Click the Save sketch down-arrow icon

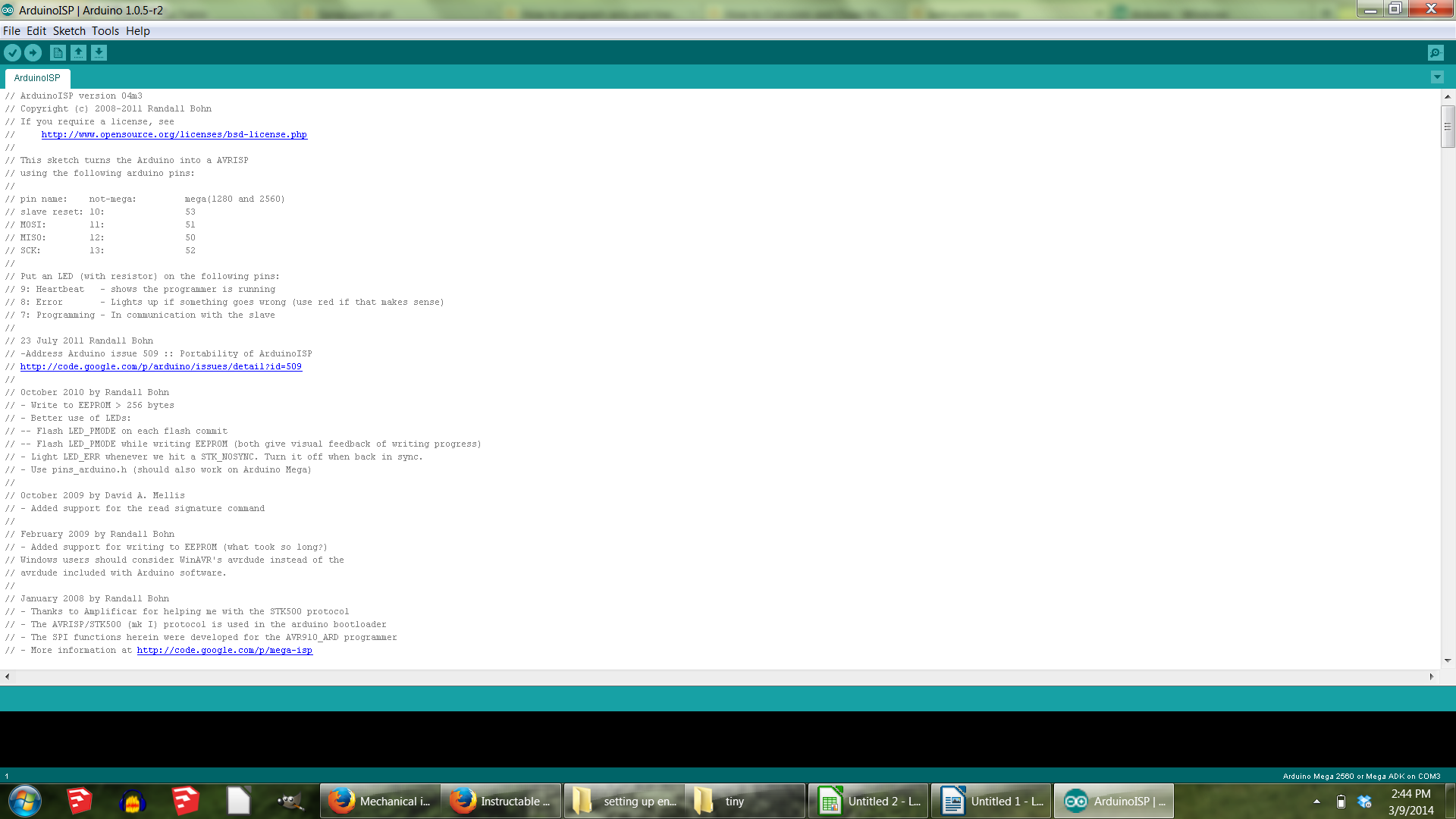click(99, 52)
